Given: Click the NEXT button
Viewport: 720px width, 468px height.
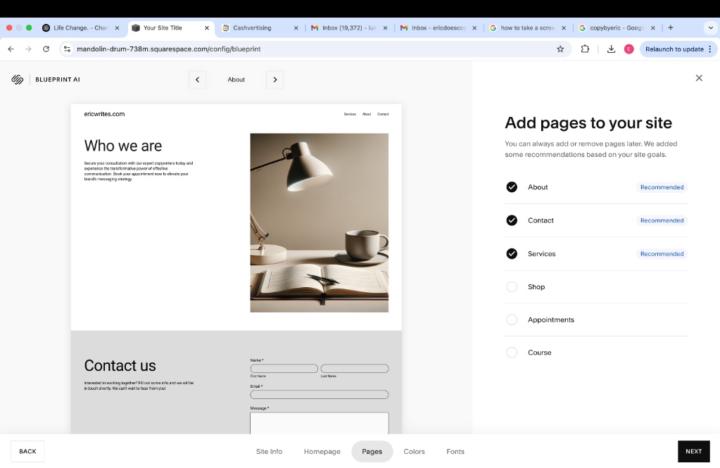Looking at the screenshot, I should pos(693,451).
